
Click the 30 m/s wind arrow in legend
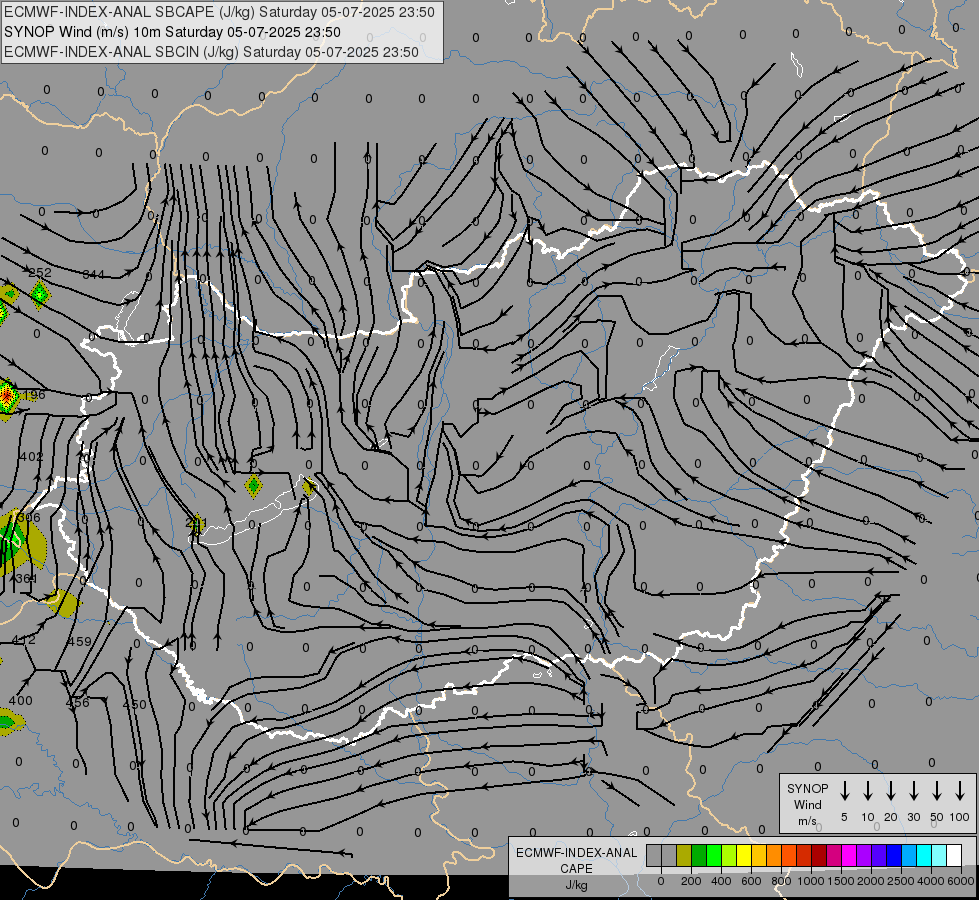(x=913, y=791)
